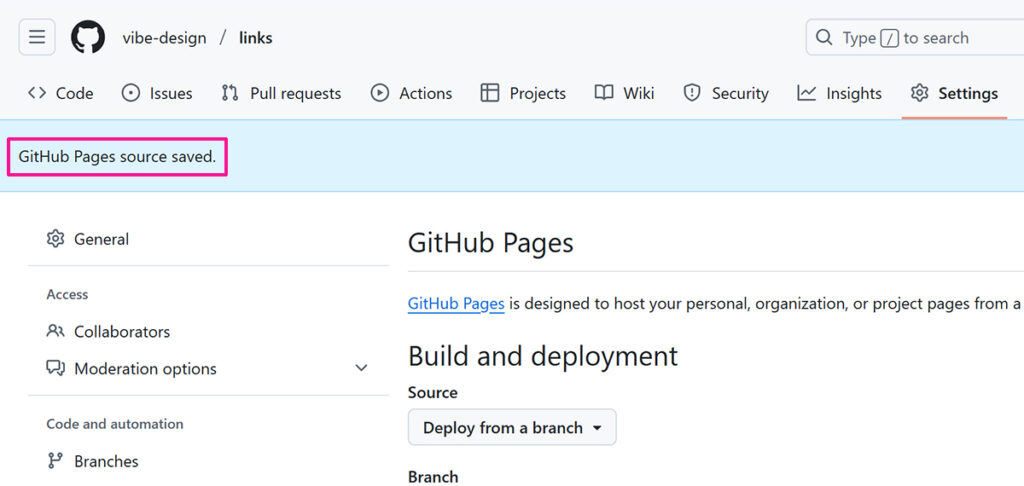The width and height of the screenshot is (1024, 486).
Task: Open the hamburger navigation menu
Action: [x=37, y=38]
